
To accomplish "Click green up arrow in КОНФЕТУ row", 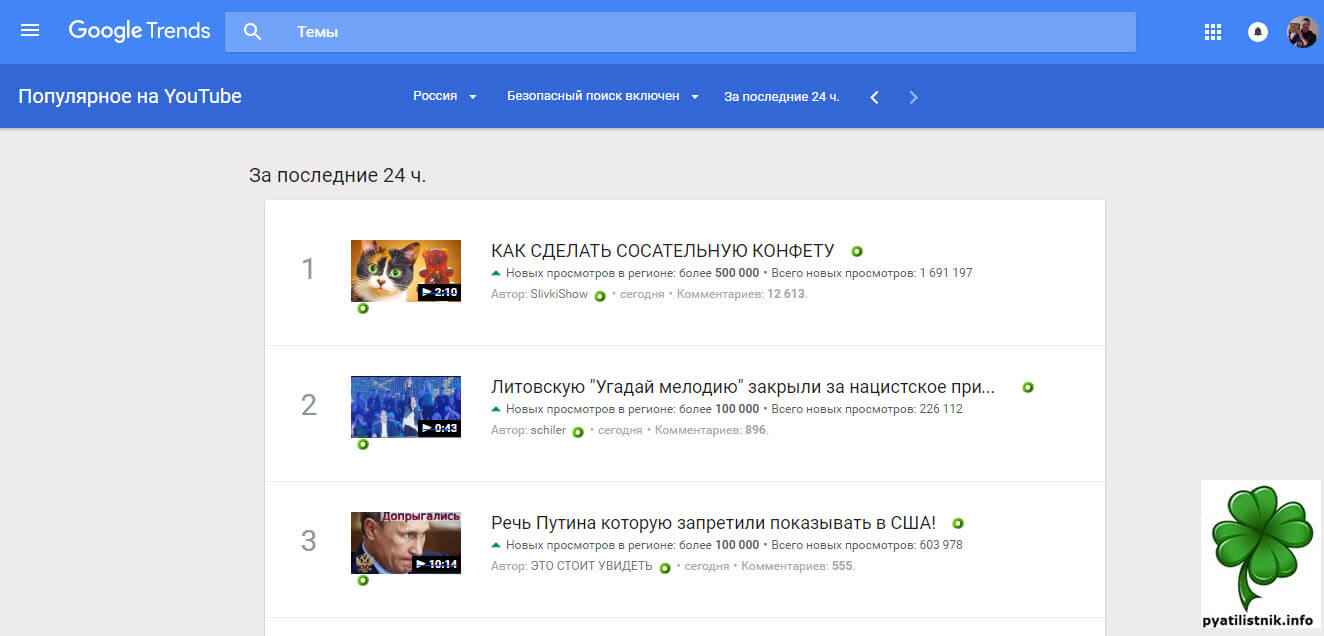I will tap(496, 273).
